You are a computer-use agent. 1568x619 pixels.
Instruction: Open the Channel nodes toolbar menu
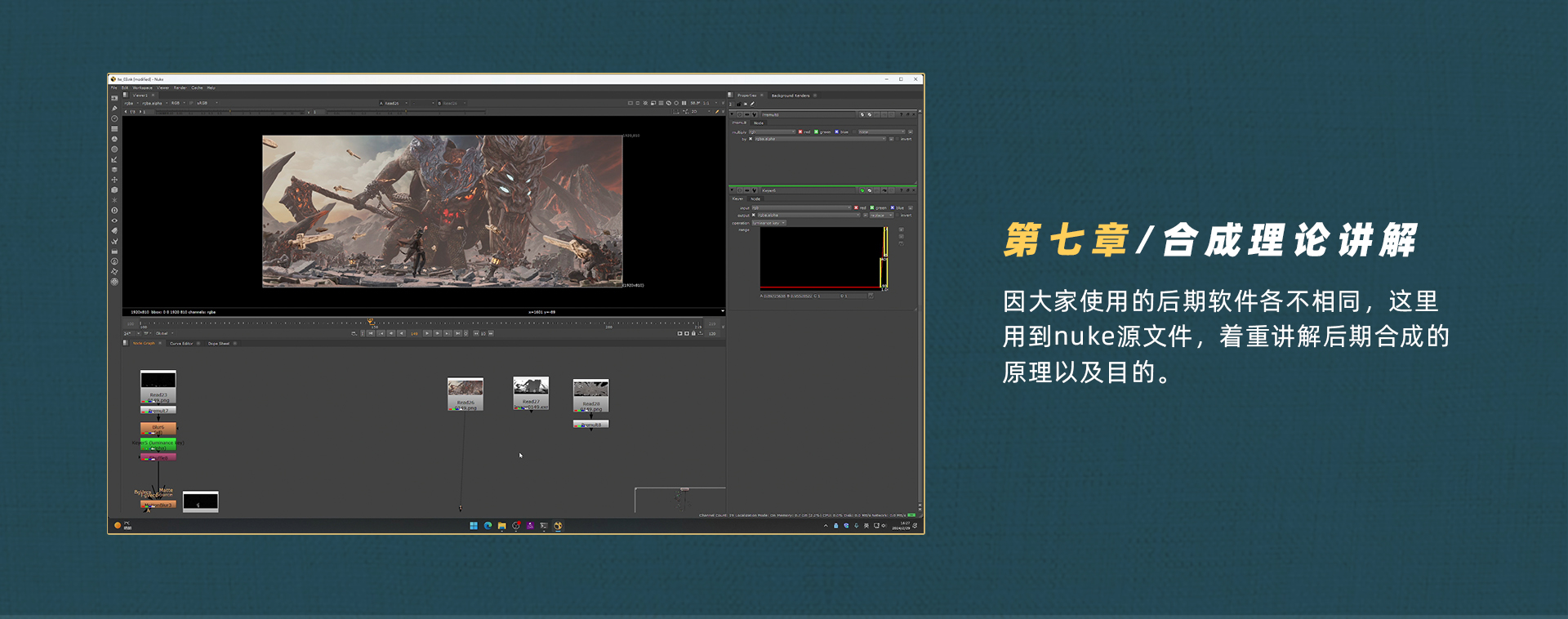click(114, 129)
